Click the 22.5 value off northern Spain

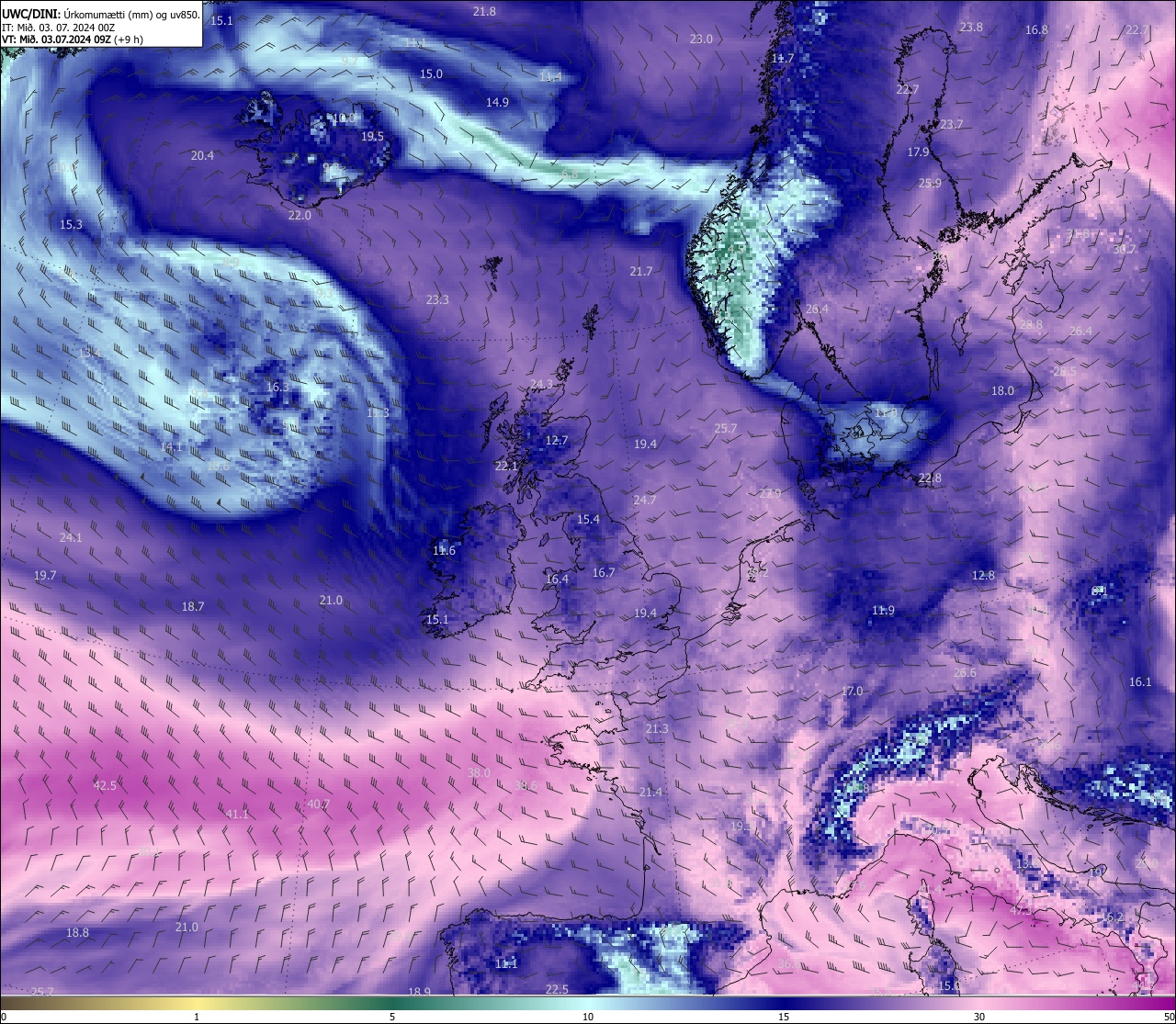557,989
